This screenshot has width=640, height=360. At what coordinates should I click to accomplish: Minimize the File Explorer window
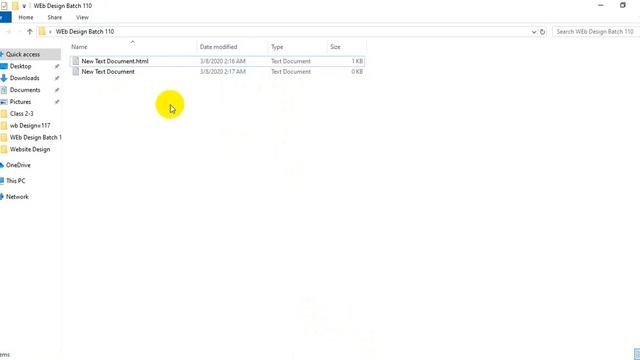pyautogui.click(x=601, y=5)
